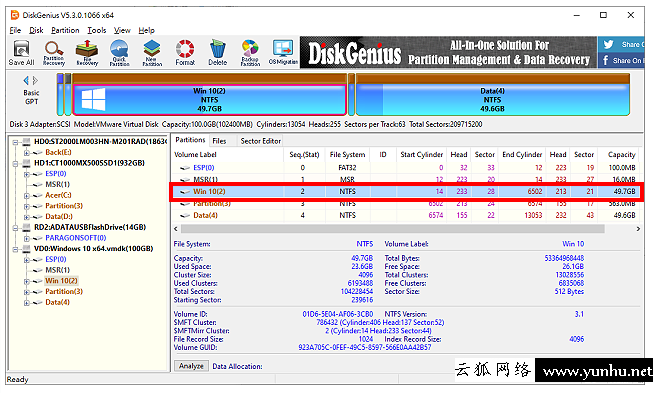The image size is (656, 393).
Task: Open Backup Partition tool
Action: pyautogui.click(x=250, y=53)
